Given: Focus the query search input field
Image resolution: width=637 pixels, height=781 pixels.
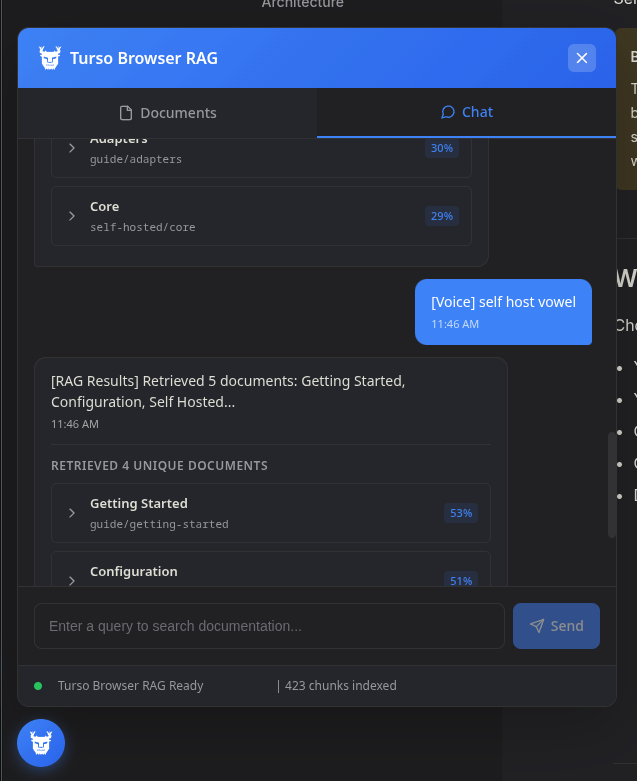Looking at the screenshot, I should (x=269, y=626).
